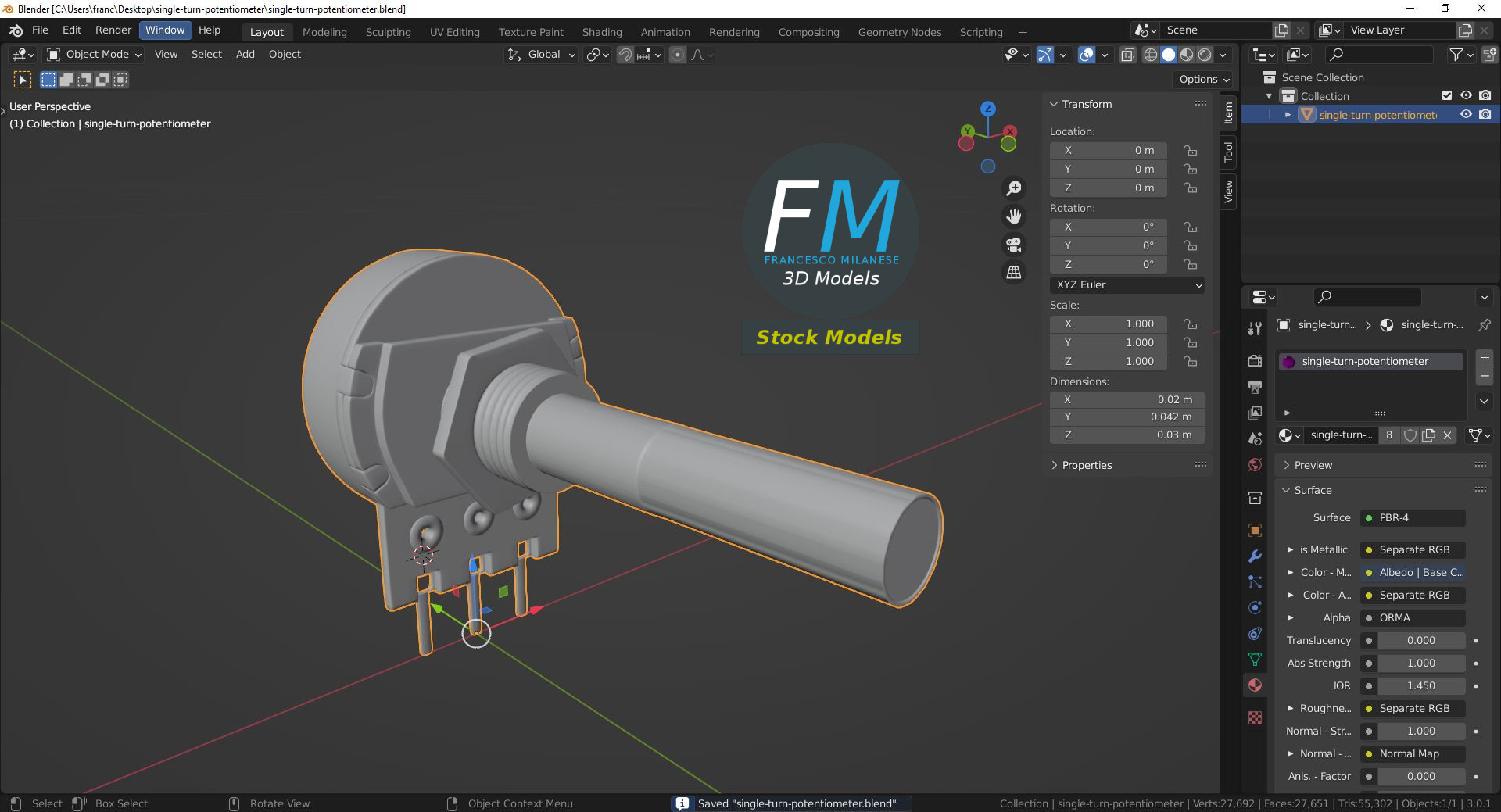Open the Render menu
The height and width of the screenshot is (812, 1501).
pos(113,30)
